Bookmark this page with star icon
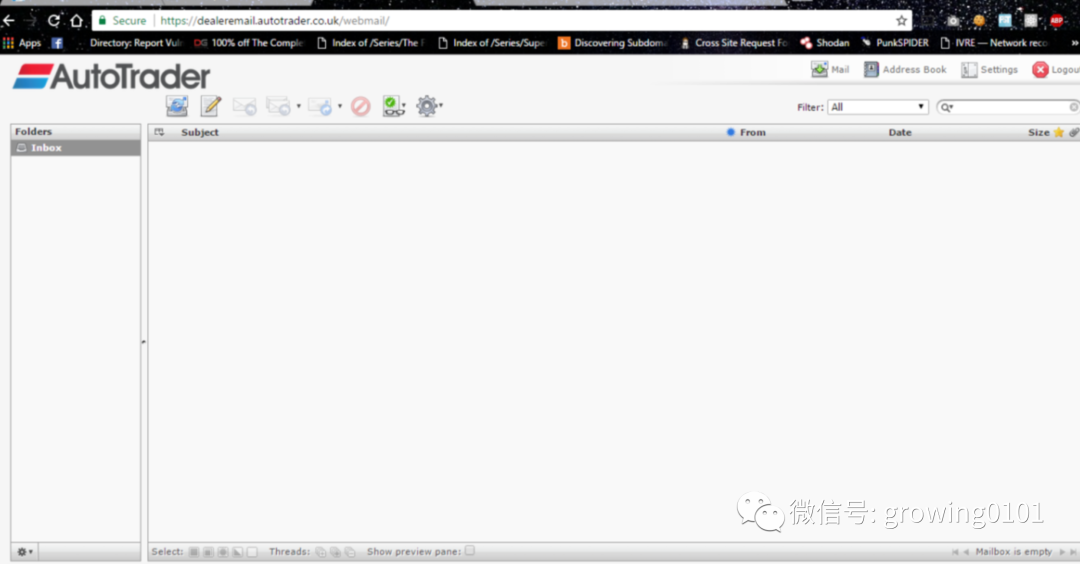 [x=901, y=21]
